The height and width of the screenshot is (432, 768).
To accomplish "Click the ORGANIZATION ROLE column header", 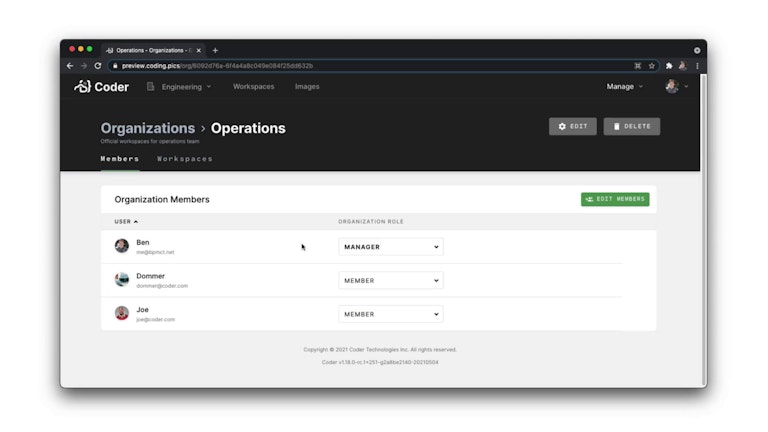I will (x=371, y=222).
